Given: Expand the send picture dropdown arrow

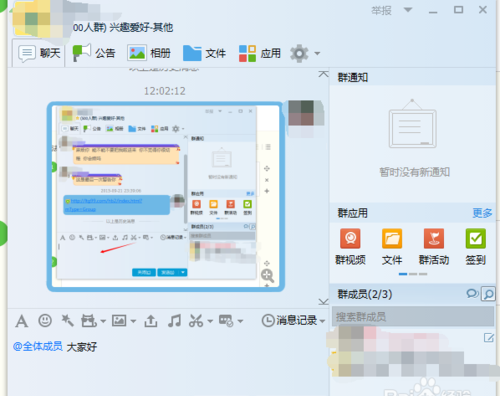Looking at the screenshot, I should pyautogui.click(x=133, y=321).
